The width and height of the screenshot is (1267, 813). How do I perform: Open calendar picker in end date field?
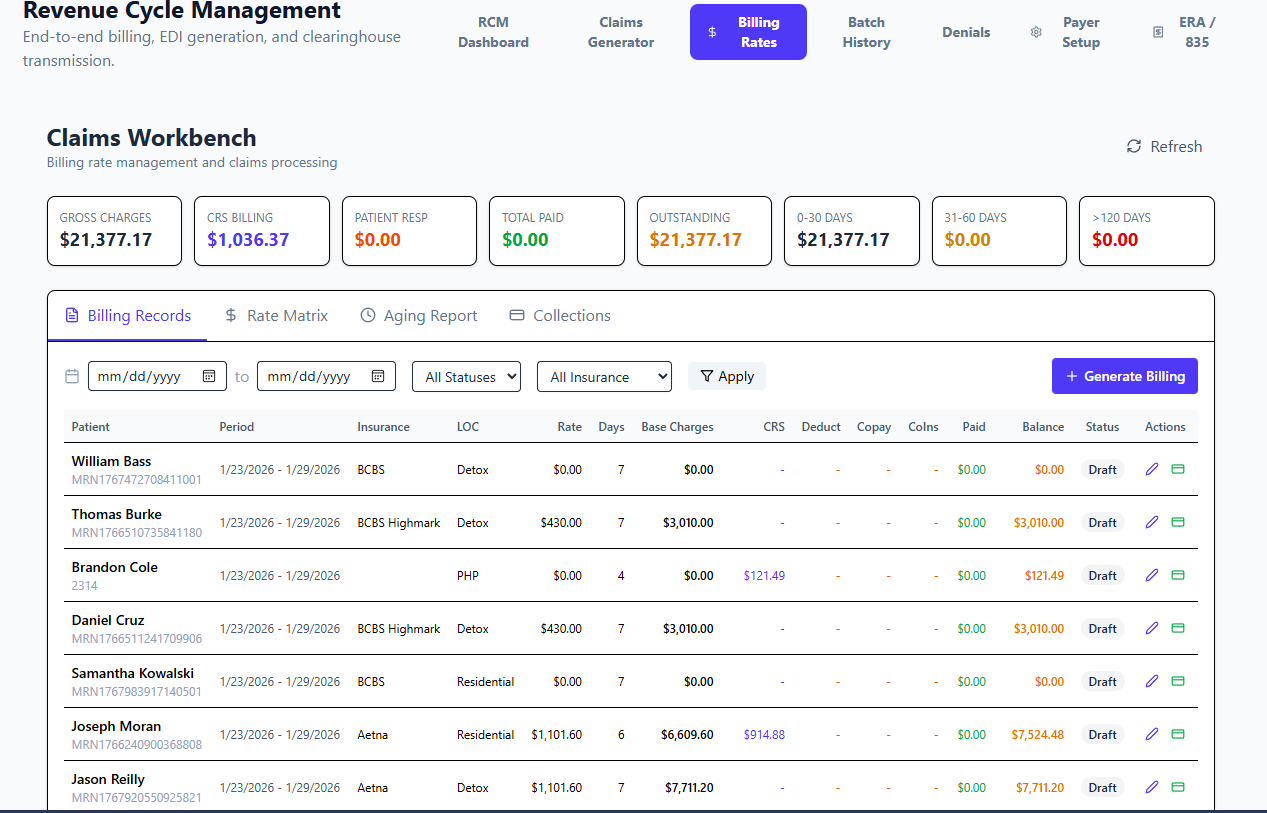point(378,376)
